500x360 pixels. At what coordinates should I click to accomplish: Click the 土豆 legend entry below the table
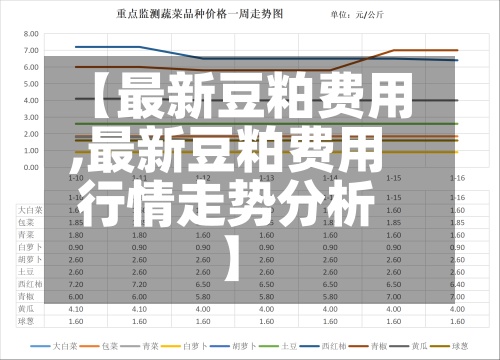278,346
